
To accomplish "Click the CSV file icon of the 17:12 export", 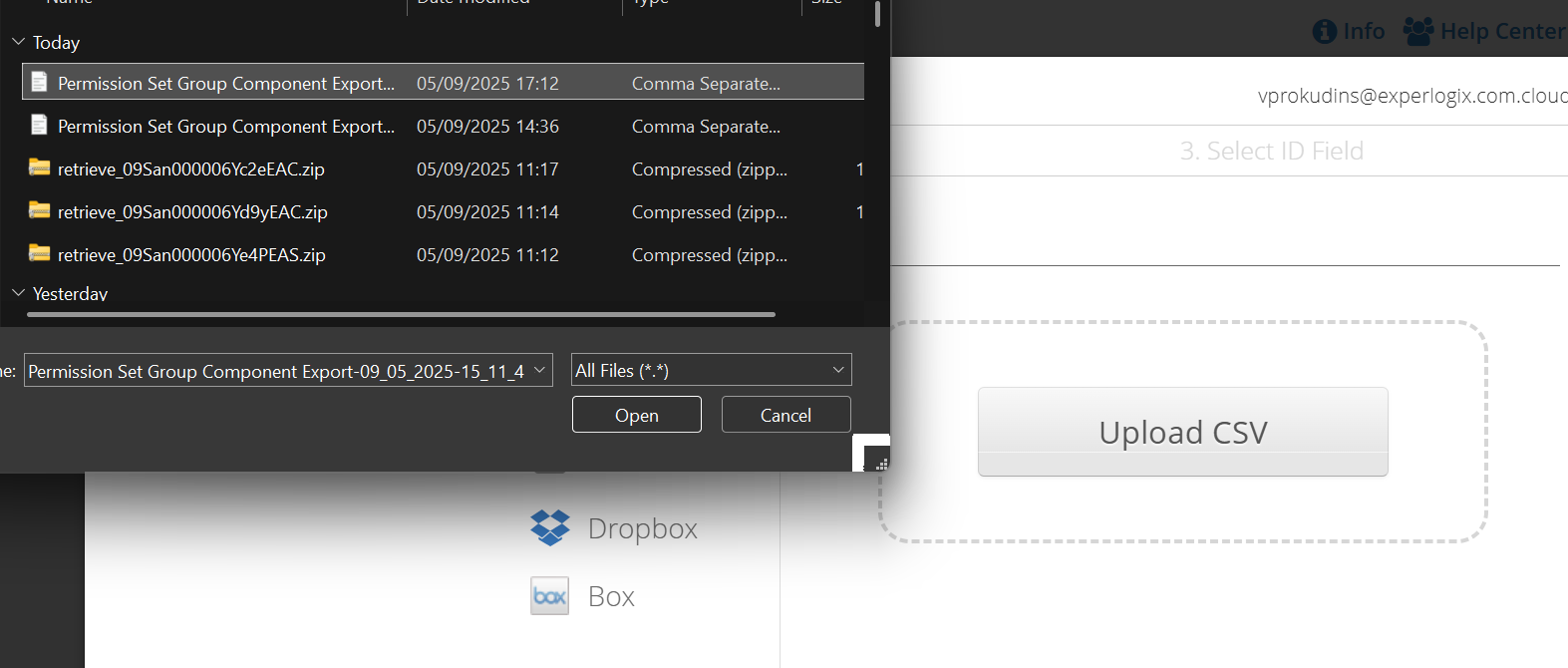I will [x=39, y=82].
